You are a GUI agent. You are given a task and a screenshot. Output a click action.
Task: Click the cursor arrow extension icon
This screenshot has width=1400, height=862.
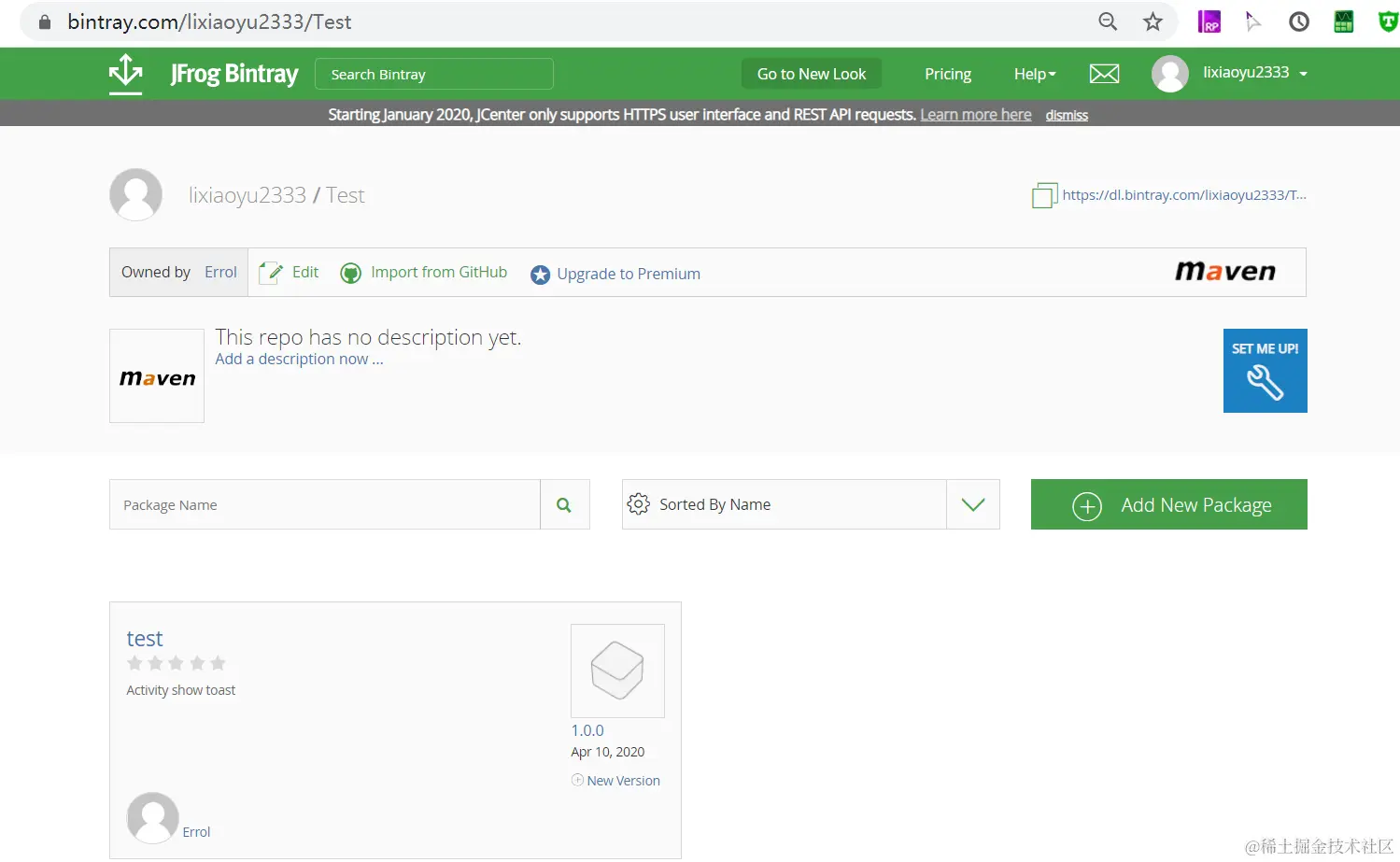(1253, 21)
